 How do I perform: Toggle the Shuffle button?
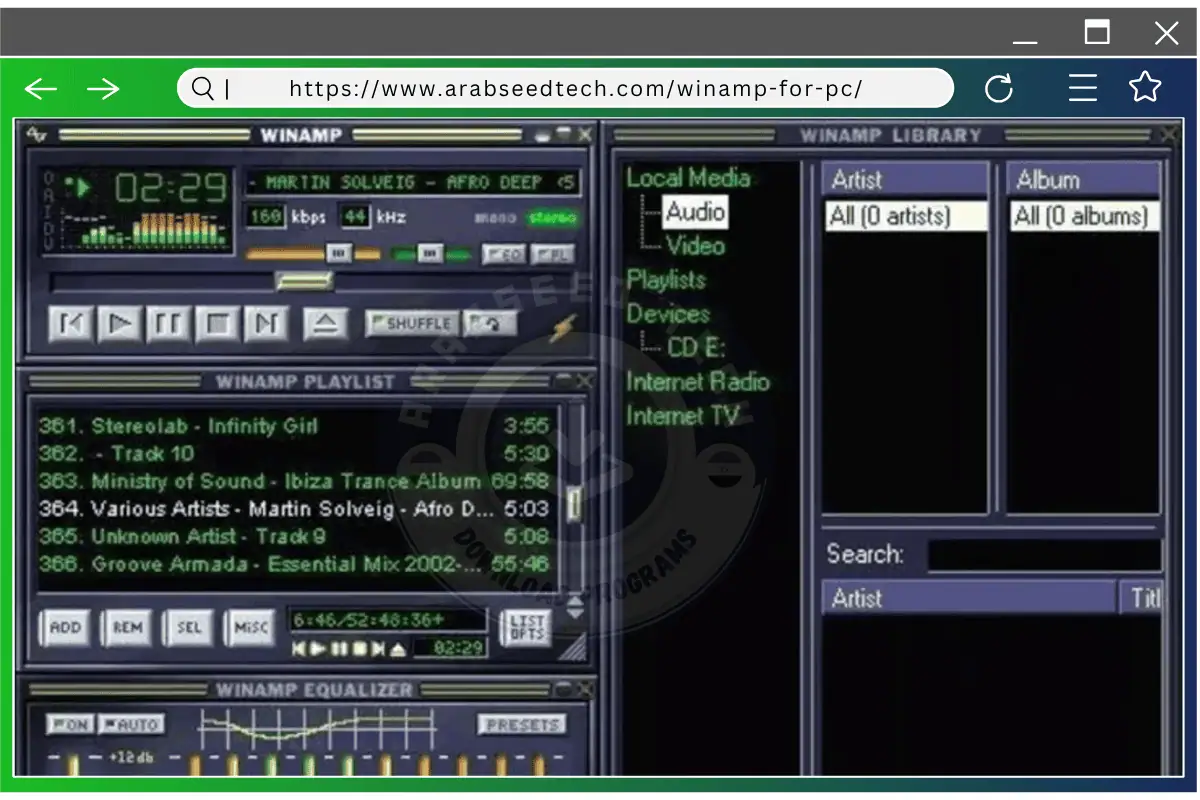tap(412, 323)
